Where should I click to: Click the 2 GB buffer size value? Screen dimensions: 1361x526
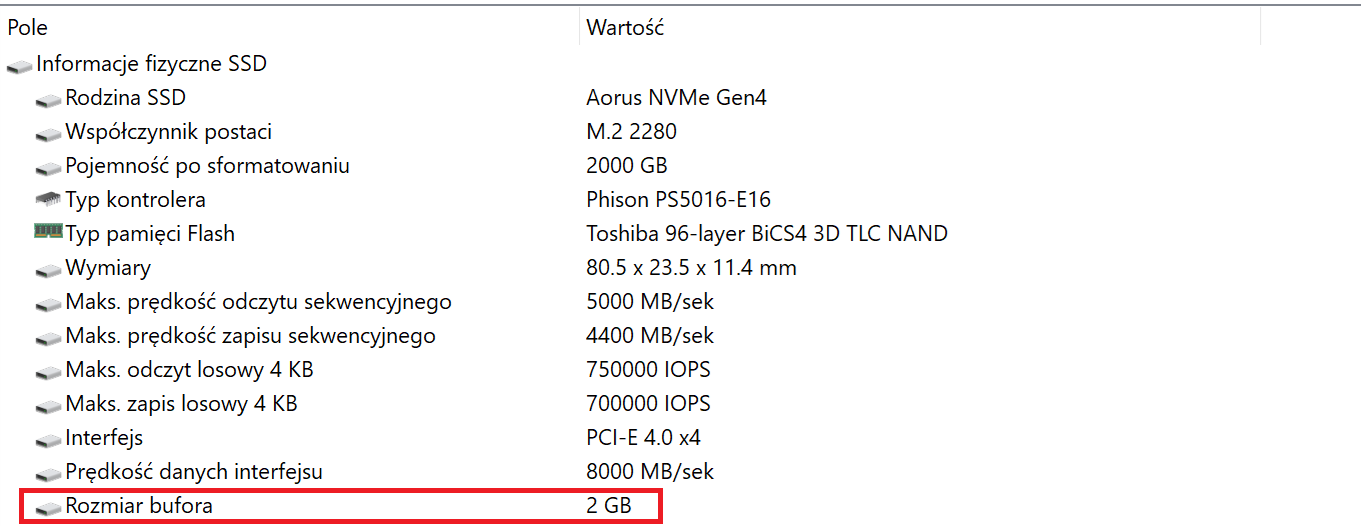[x=609, y=506]
